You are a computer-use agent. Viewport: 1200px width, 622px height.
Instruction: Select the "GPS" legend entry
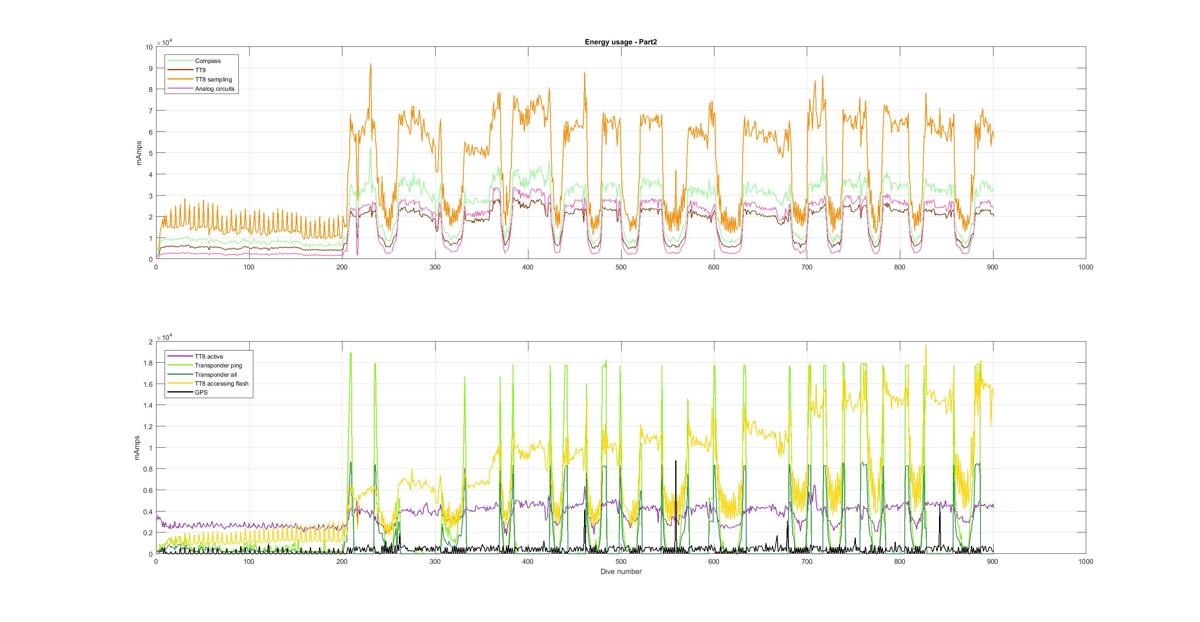point(202,393)
